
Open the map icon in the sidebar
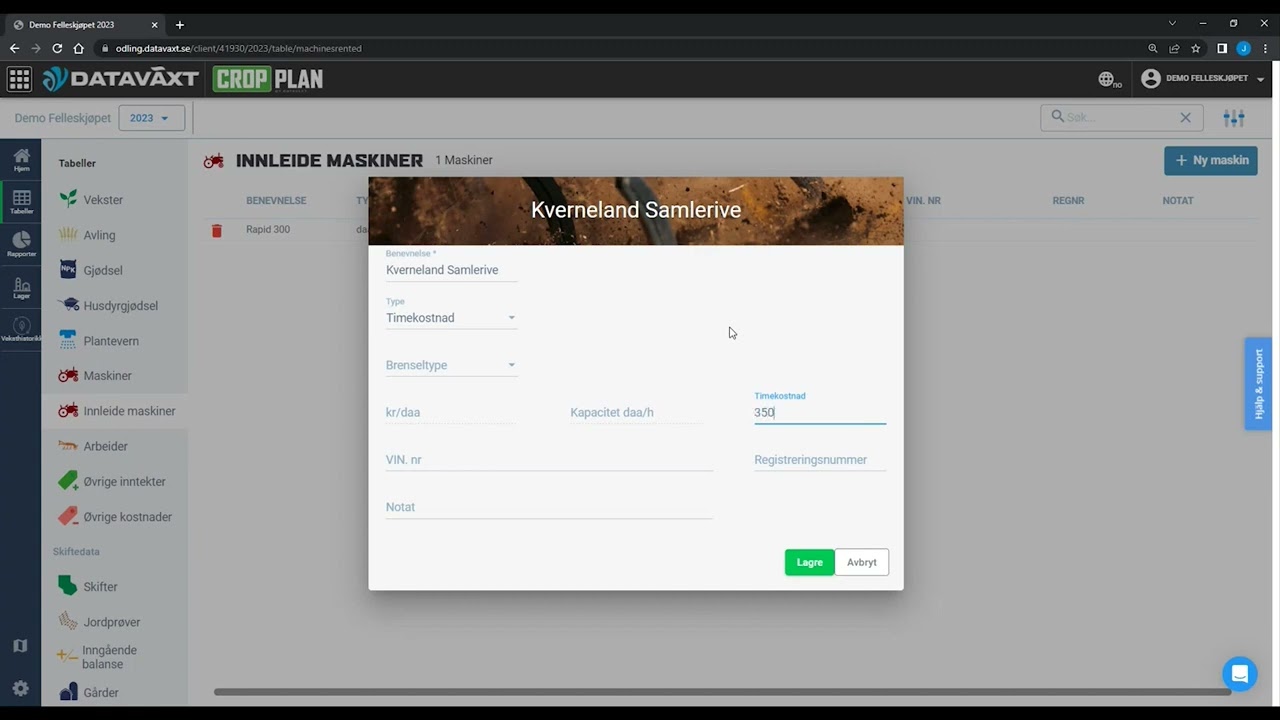(x=20, y=646)
